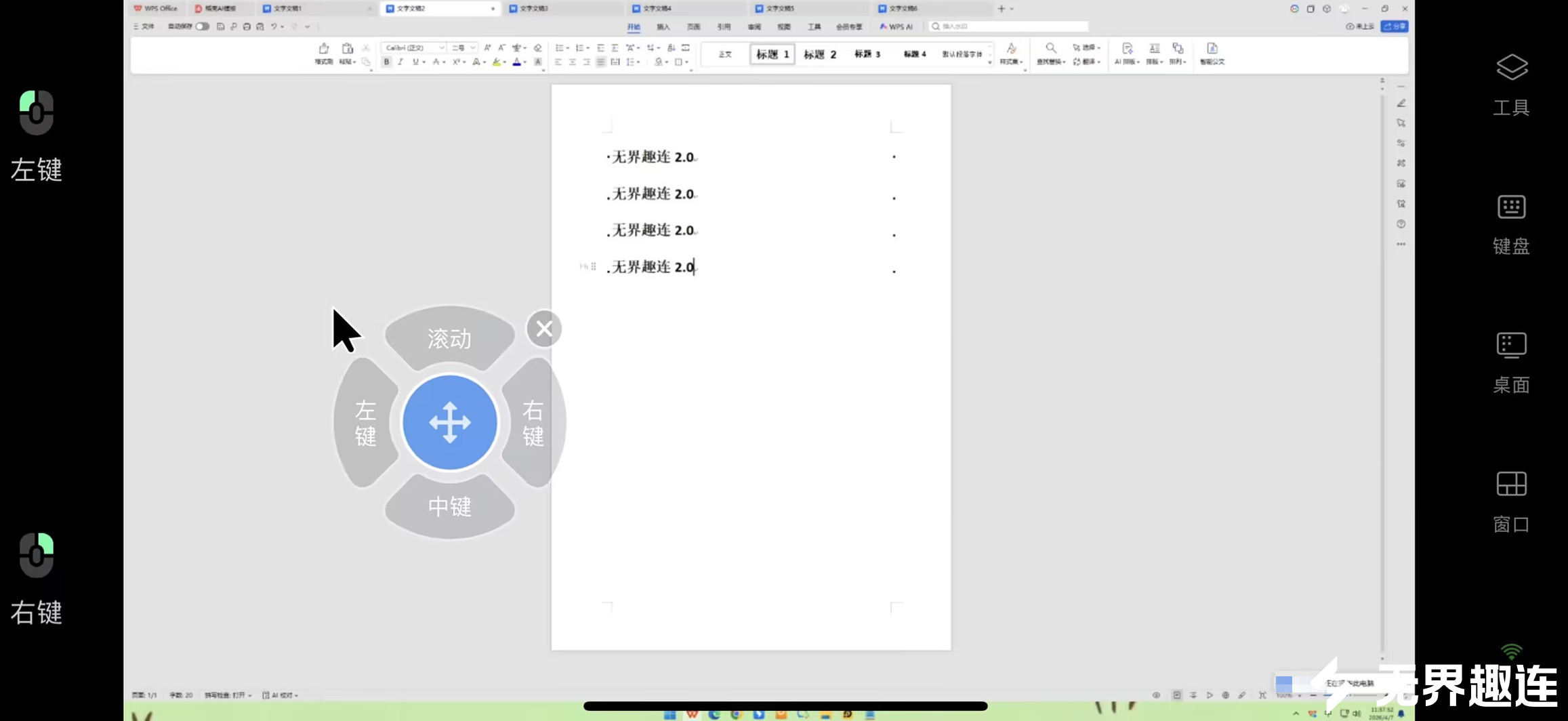The height and width of the screenshot is (721, 1568).
Task: Switch on the 自动保存 auto-save toggle
Action: [x=202, y=26]
